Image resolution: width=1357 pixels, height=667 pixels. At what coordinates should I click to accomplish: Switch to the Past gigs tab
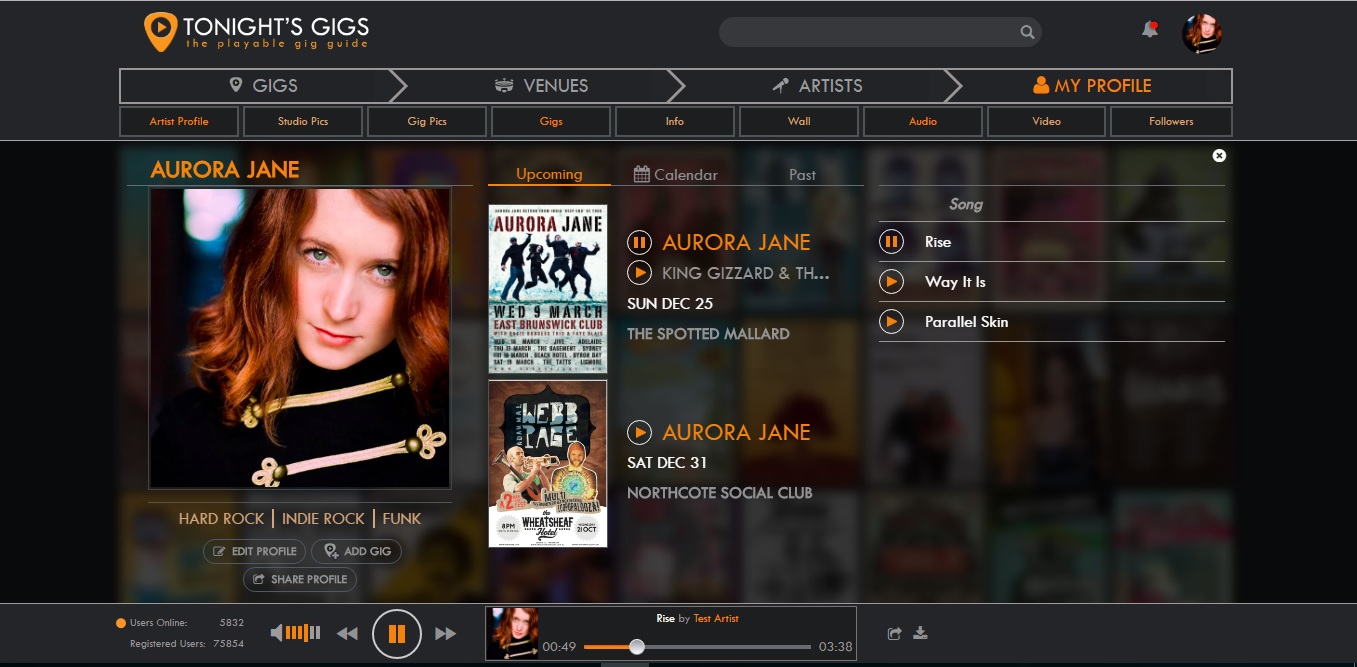click(802, 174)
